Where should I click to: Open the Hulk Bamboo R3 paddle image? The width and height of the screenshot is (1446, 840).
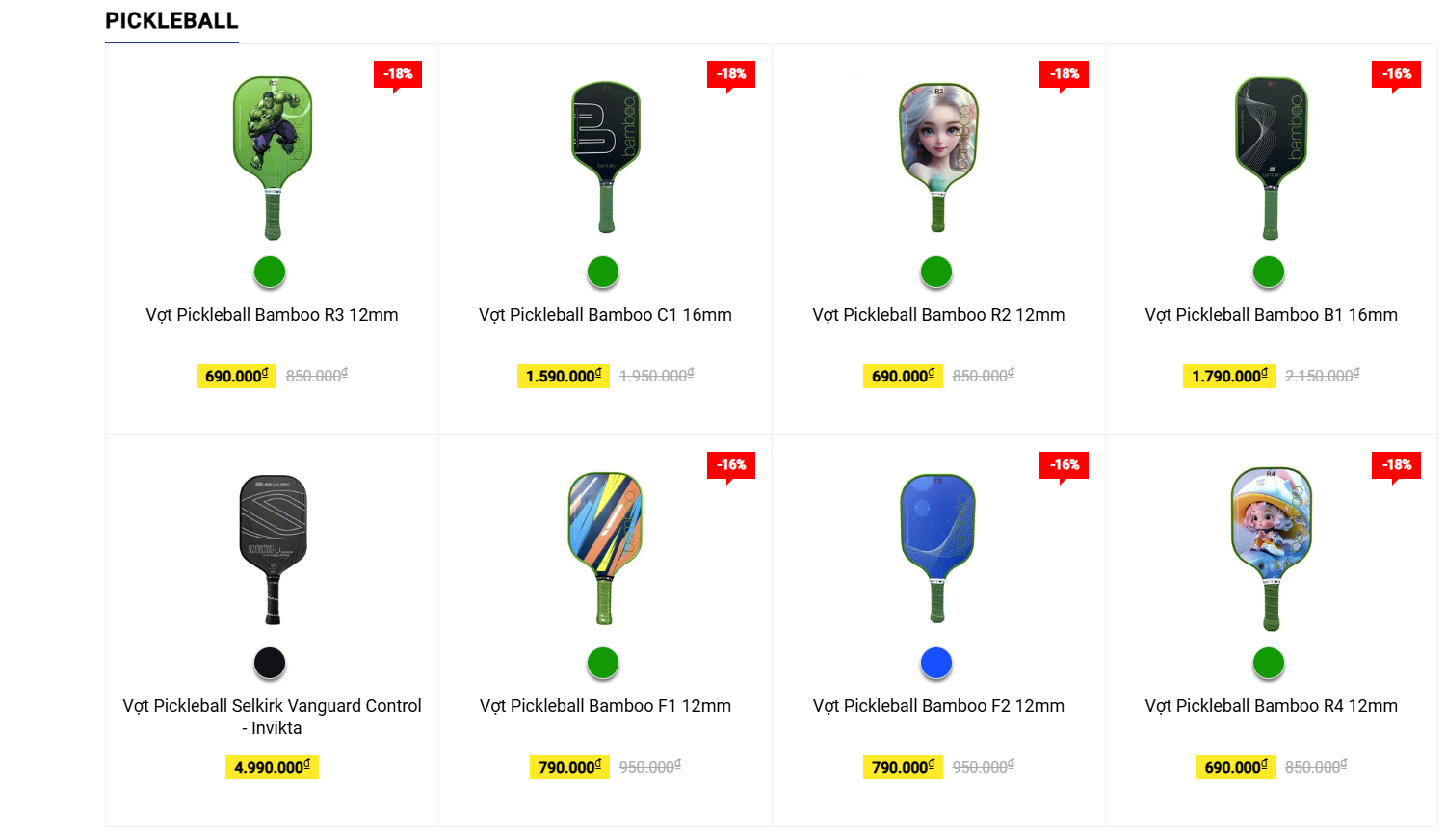pyautogui.click(x=273, y=158)
